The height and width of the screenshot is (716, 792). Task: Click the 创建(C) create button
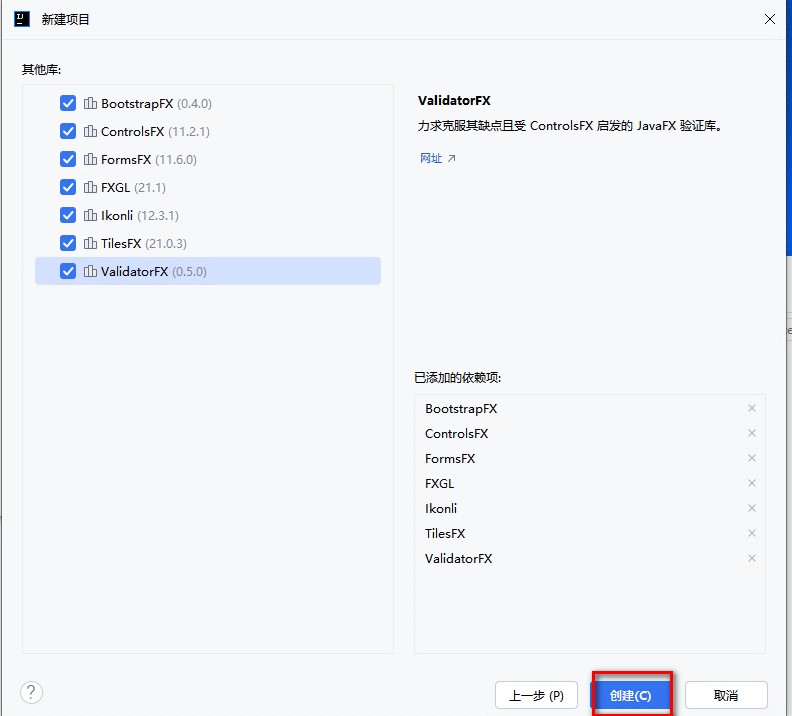point(630,695)
